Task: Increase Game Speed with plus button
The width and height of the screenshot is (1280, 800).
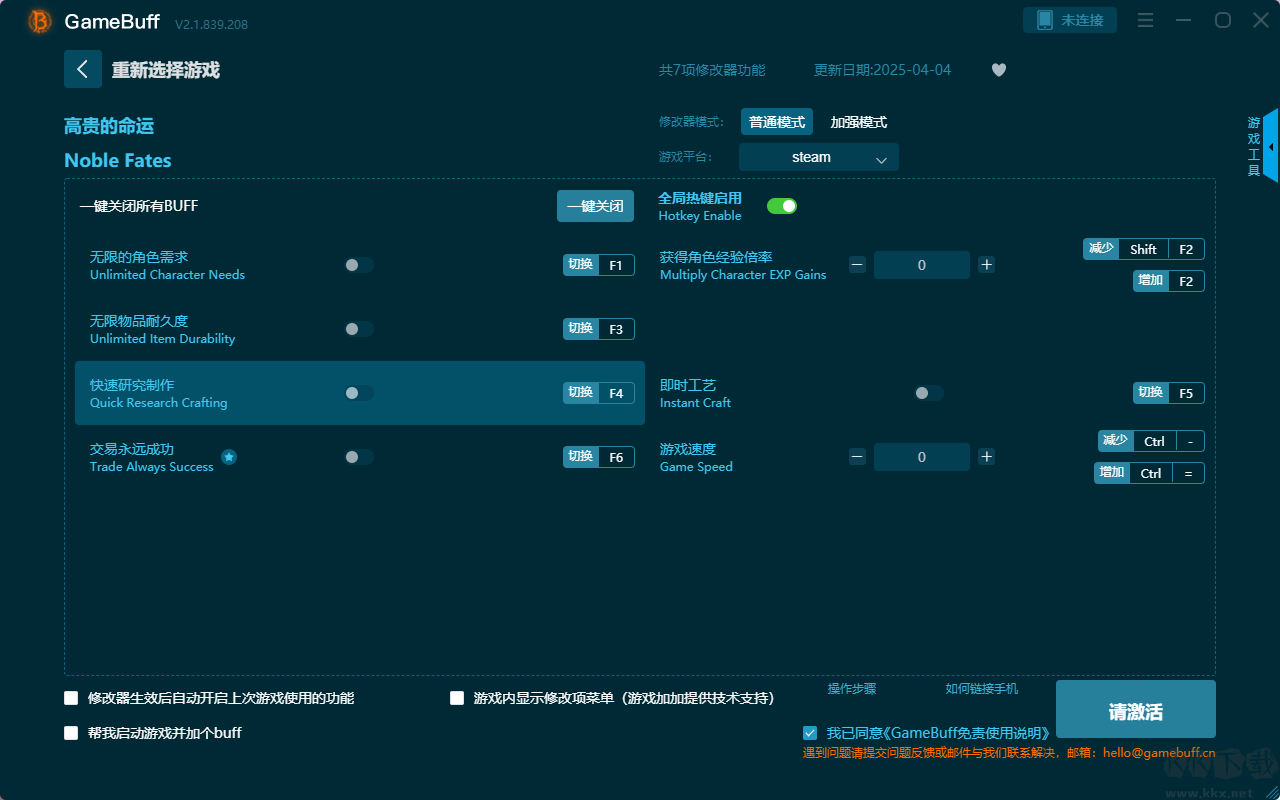Action: click(987, 457)
